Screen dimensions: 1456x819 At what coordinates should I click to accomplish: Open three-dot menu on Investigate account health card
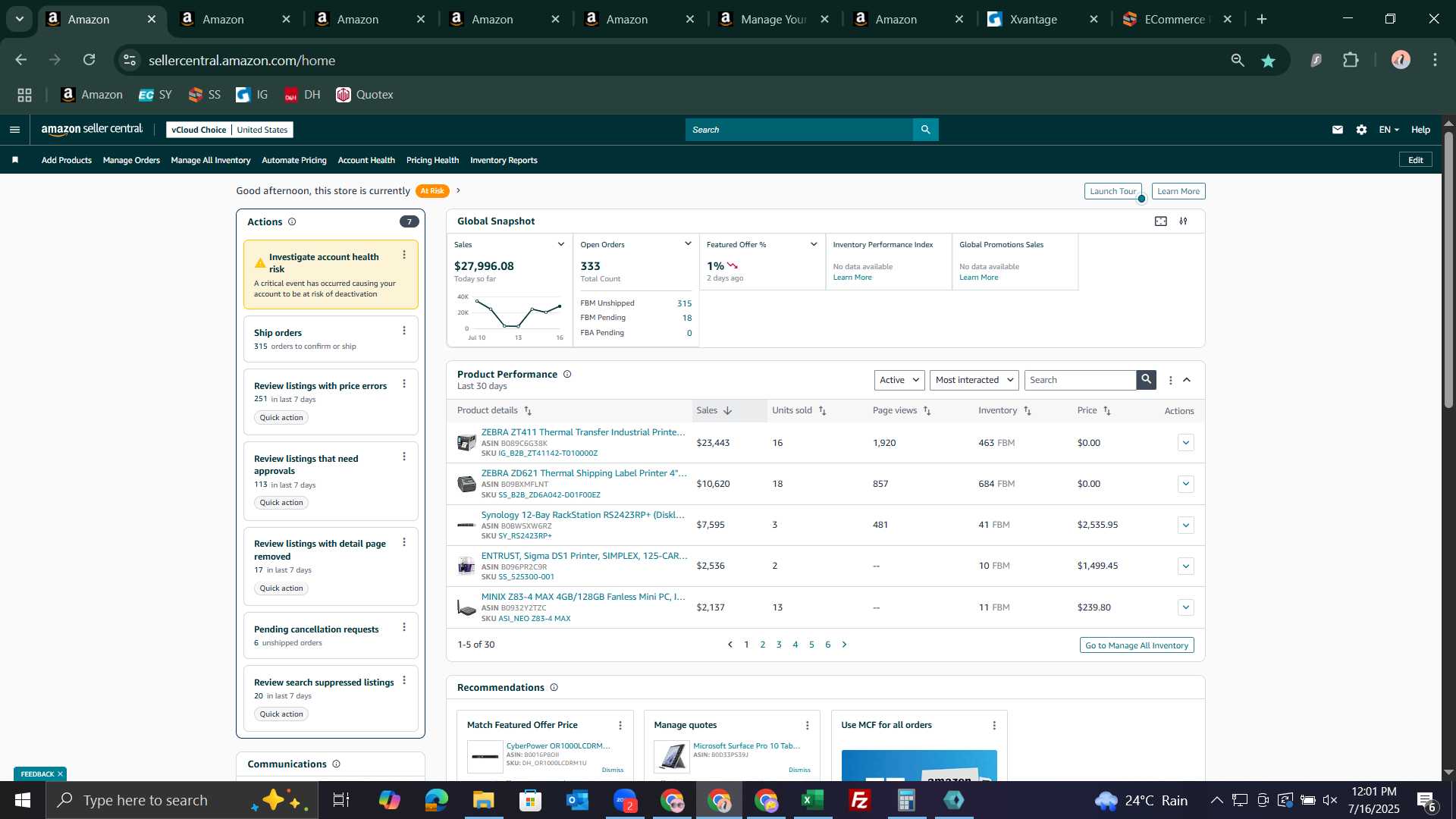(x=404, y=255)
